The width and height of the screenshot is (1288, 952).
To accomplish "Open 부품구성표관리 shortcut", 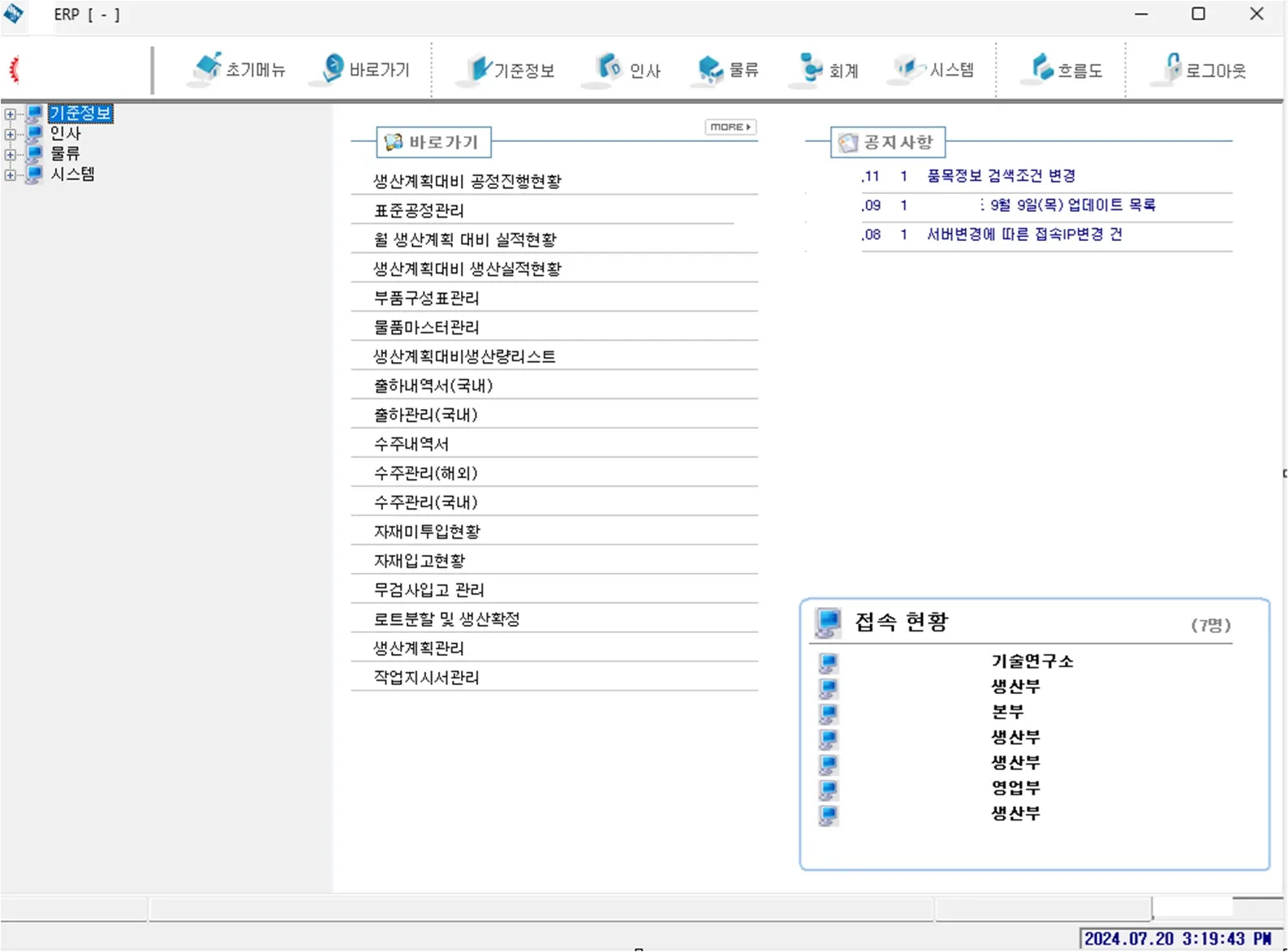I will click(x=426, y=298).
